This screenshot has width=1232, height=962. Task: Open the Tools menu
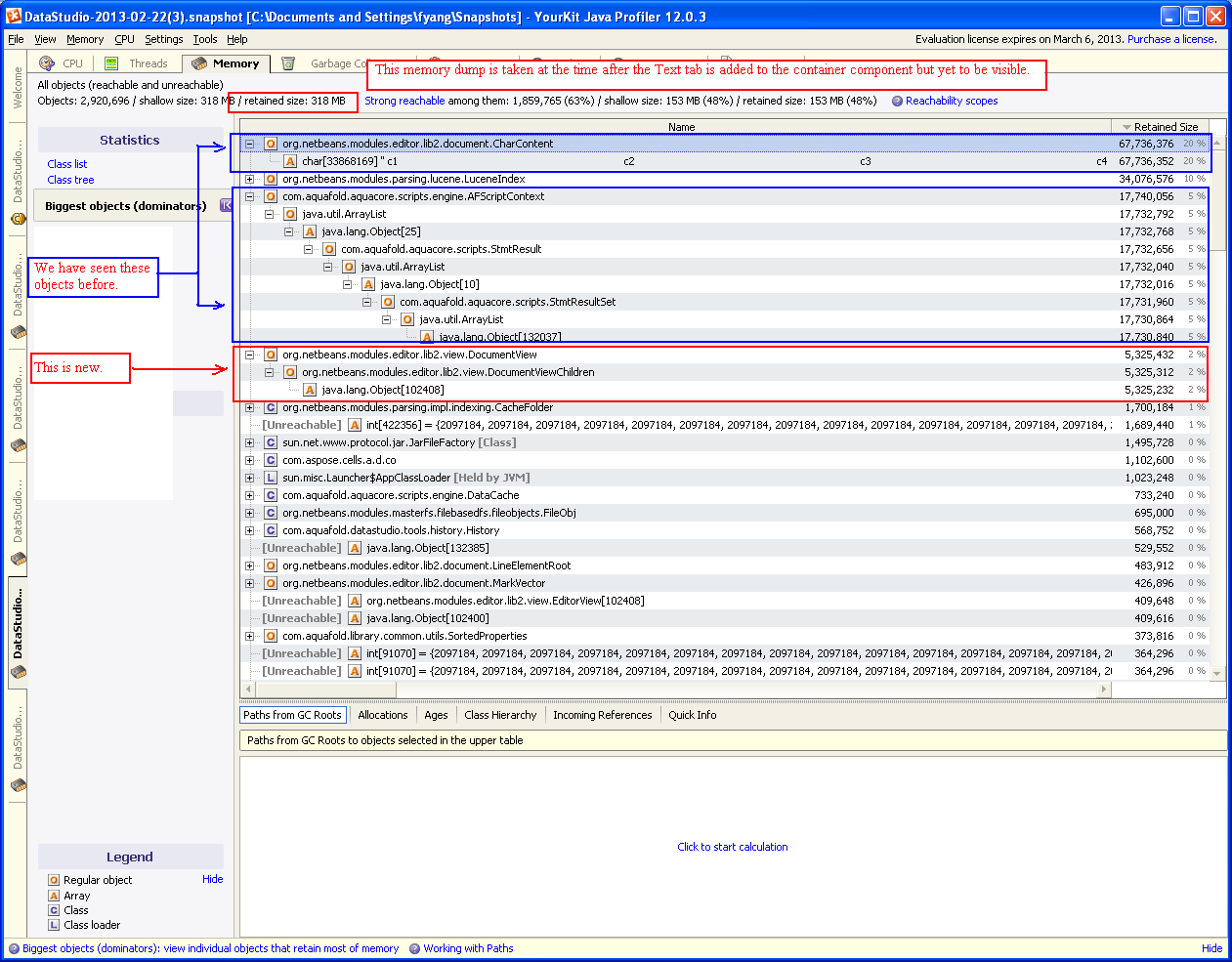tap(205, 39)
